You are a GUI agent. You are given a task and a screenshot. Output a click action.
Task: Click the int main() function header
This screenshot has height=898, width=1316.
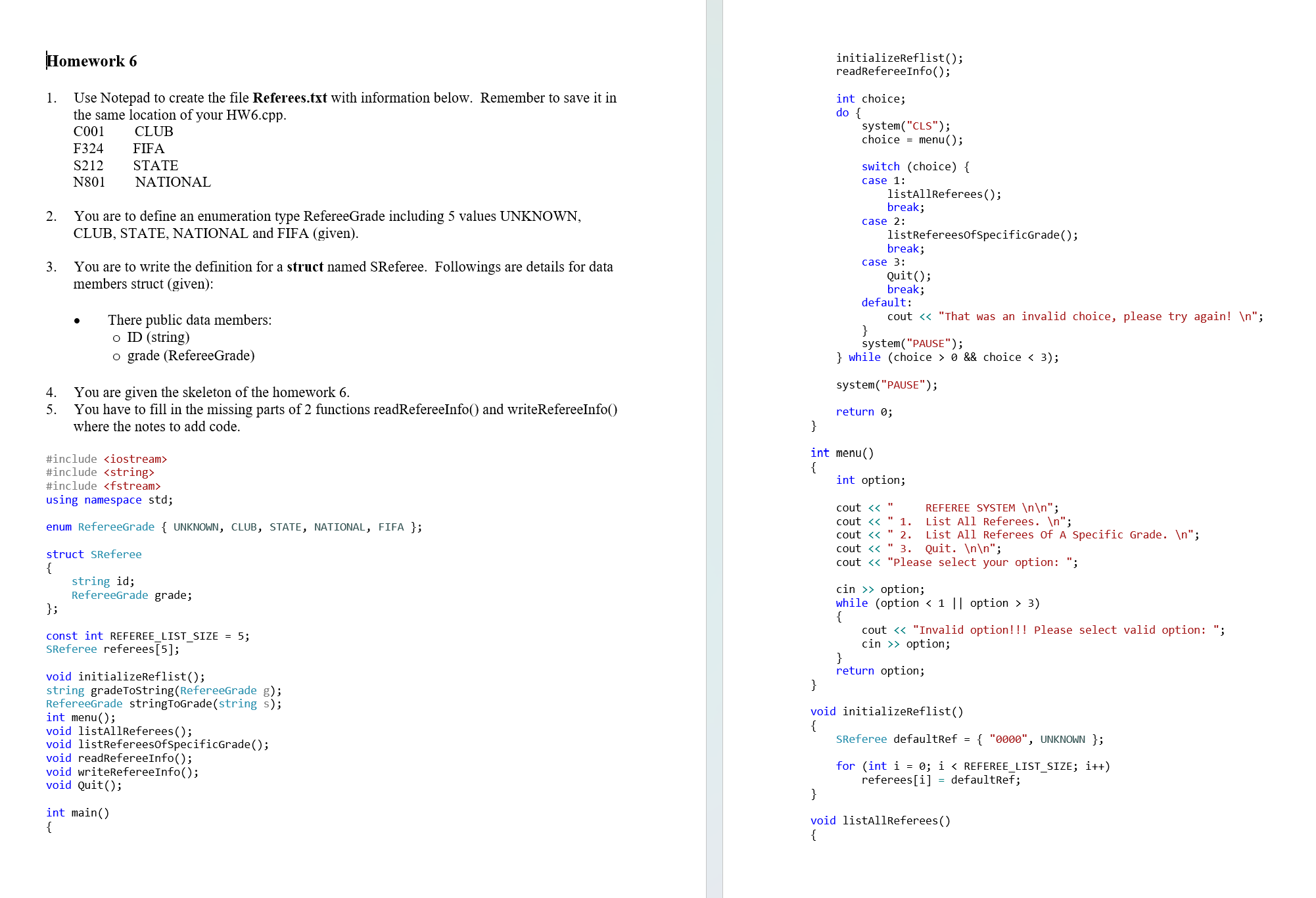point(78,813)
